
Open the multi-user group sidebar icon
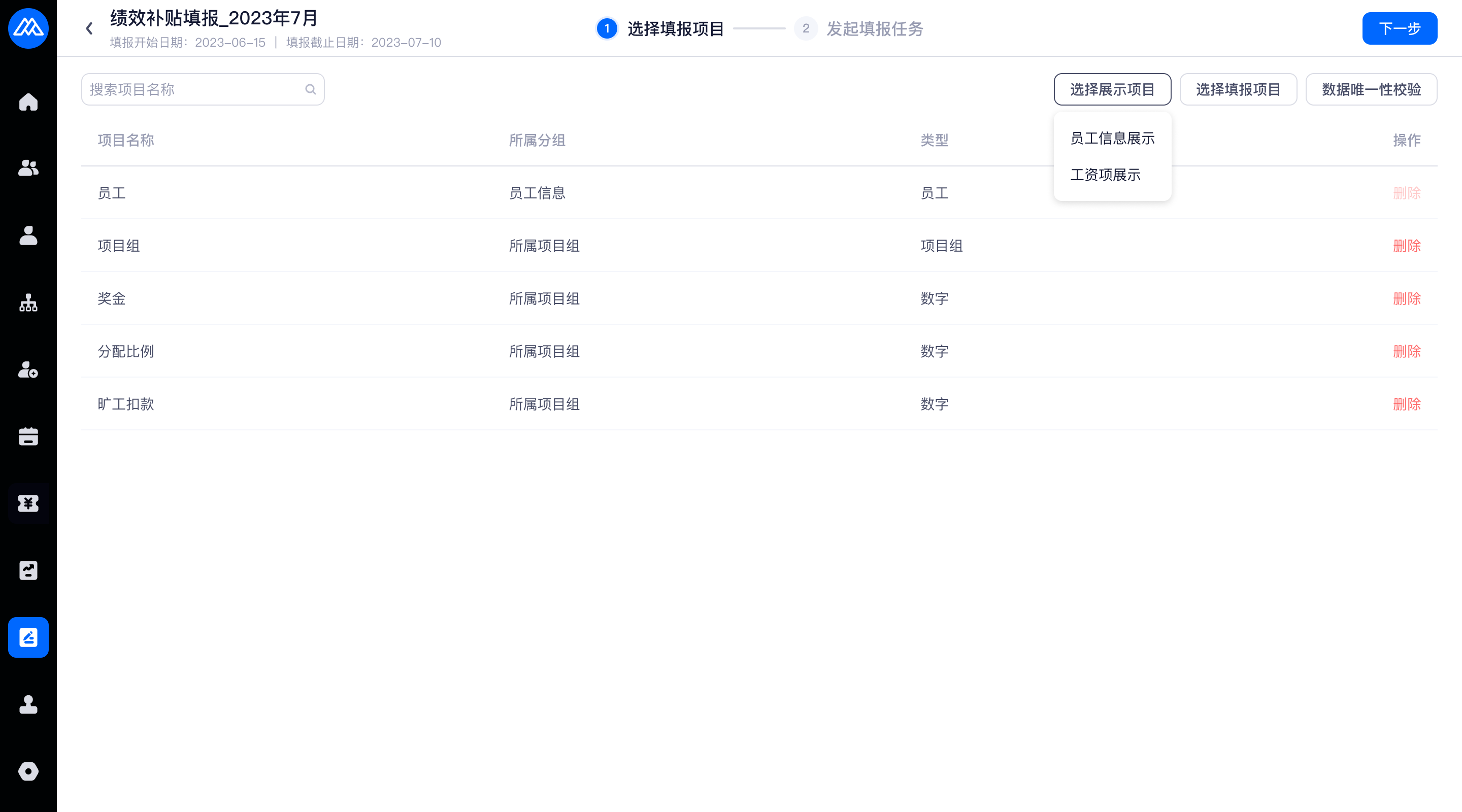pos(28,168)
